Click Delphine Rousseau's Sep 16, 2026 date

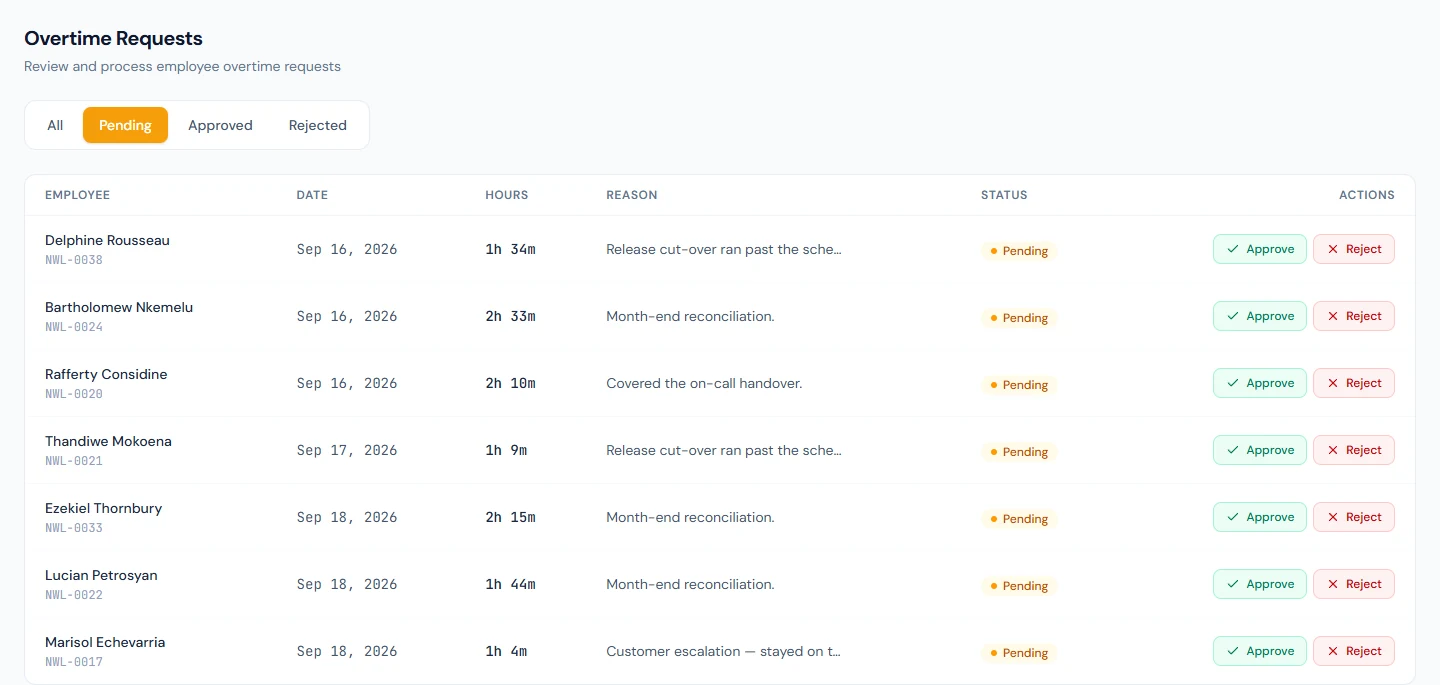click(x=347, y=249)
